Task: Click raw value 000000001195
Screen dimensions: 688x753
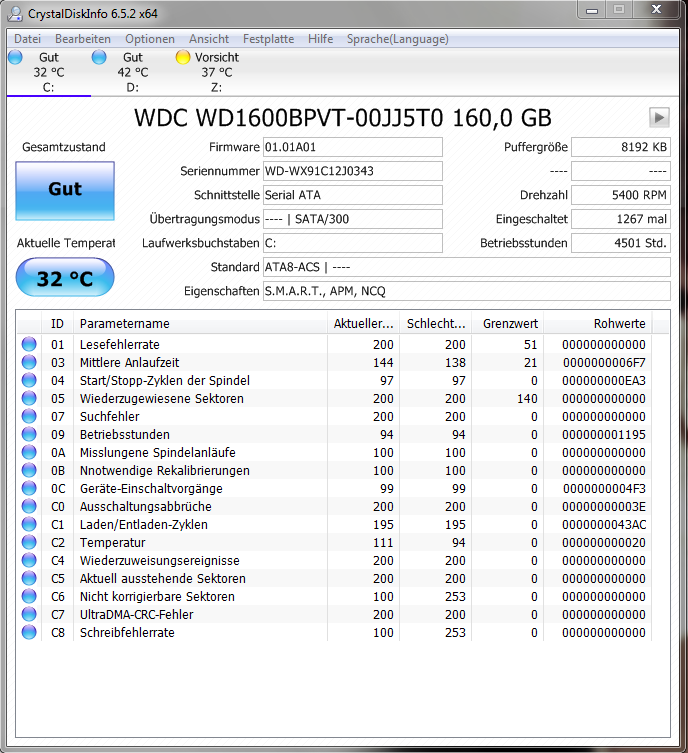Action: [604, 434]
